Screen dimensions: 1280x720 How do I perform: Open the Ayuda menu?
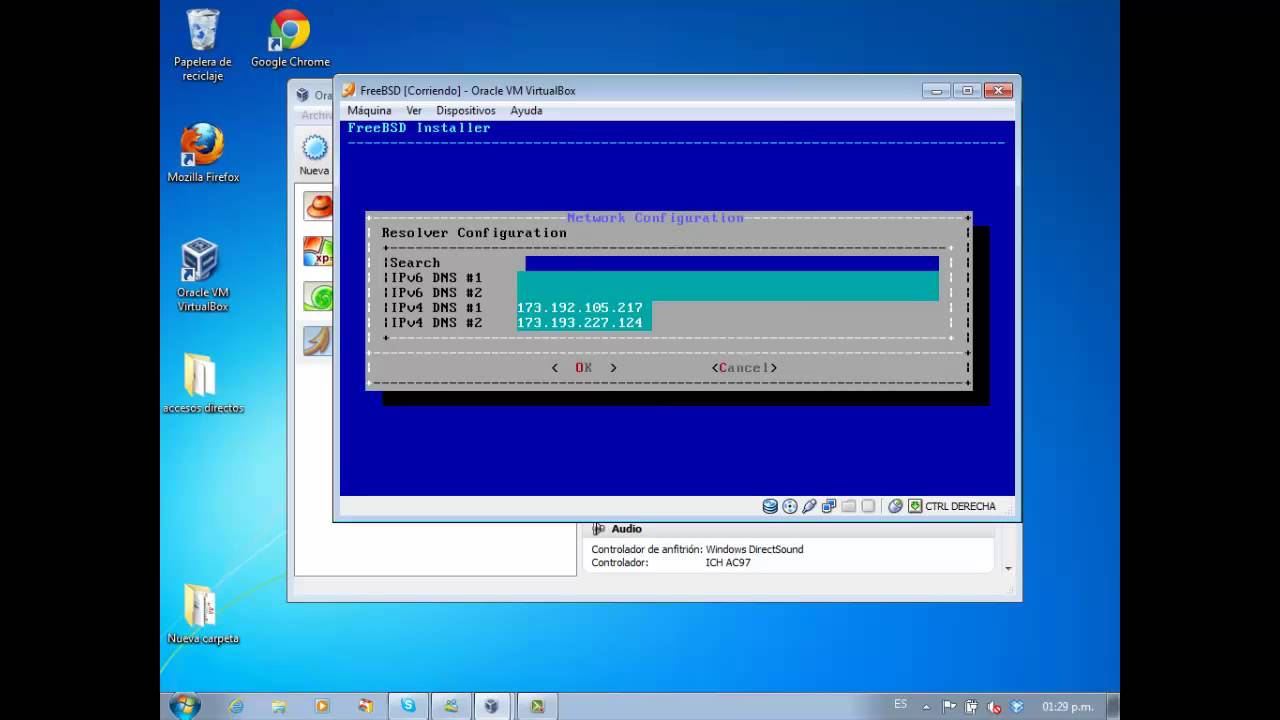click(526, 110)
